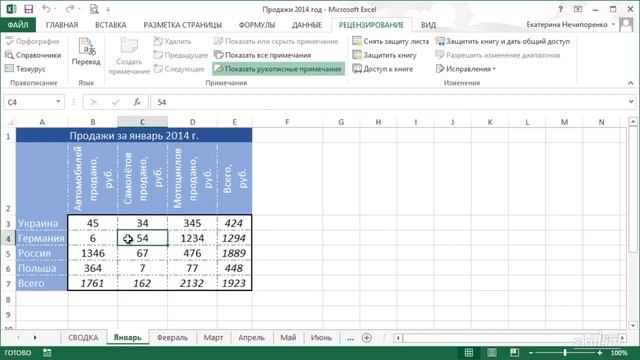Customize quick access toolbar dropdown
This screenshot has height=360, width=640.
coord(108,9)
